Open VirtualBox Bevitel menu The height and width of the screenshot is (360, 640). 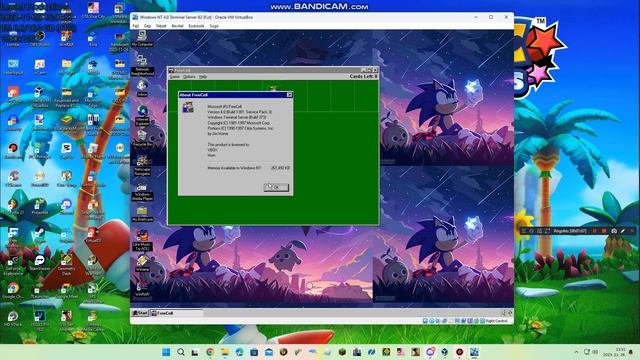(x=178, y=26)
